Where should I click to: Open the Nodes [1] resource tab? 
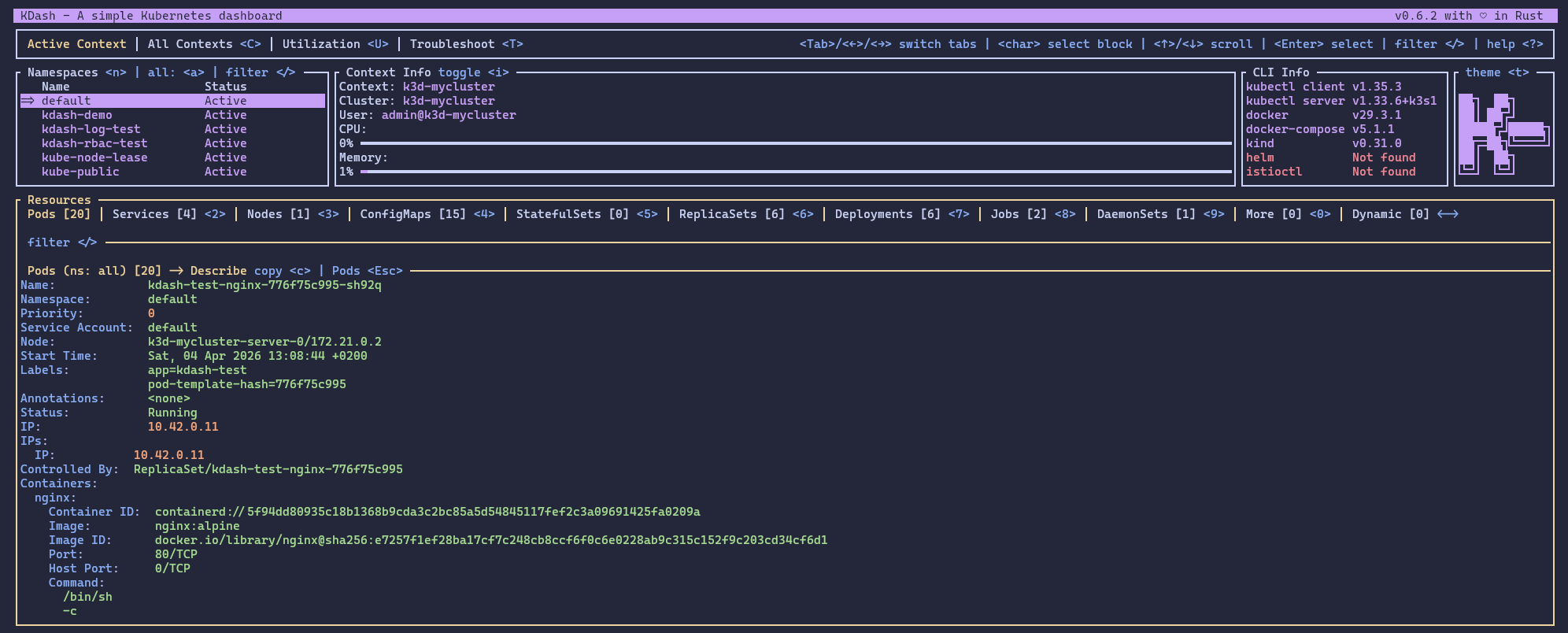pyautogui.click(x=293, y=214)
